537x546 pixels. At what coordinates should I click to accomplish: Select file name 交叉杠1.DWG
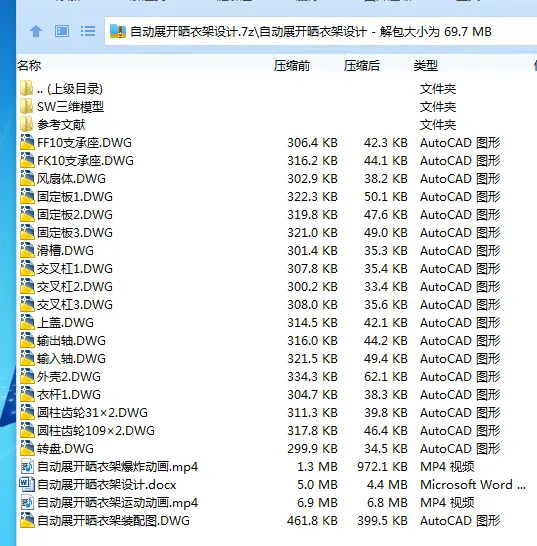75,268
